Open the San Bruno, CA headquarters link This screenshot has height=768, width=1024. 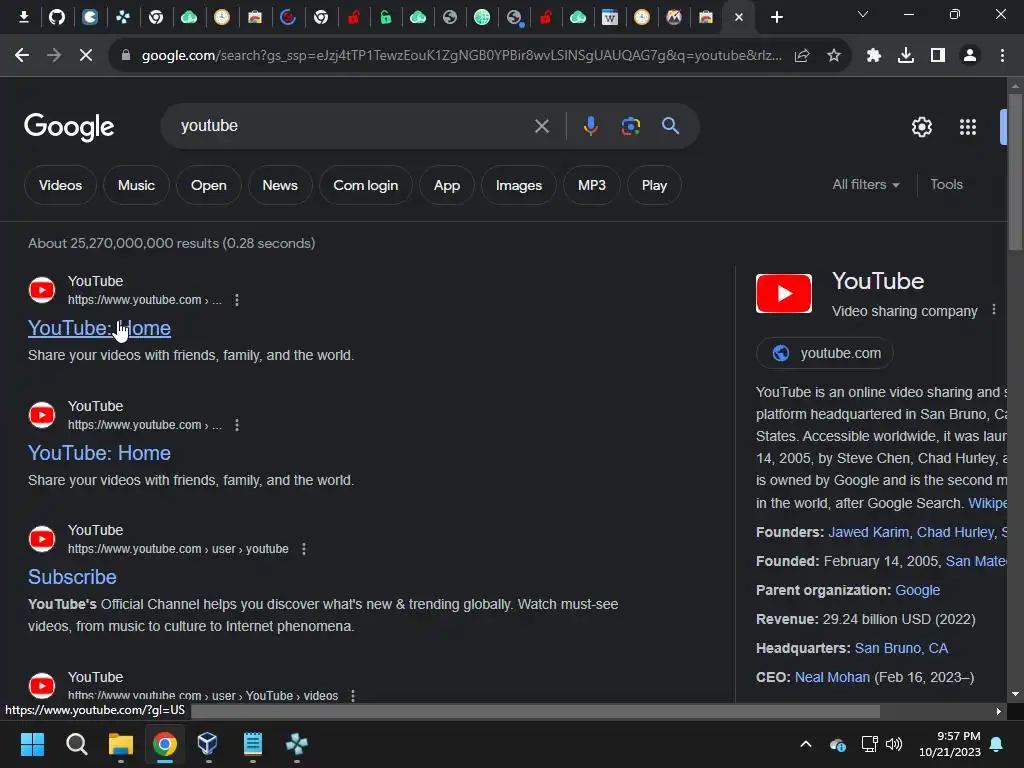(x=901, y=648)
